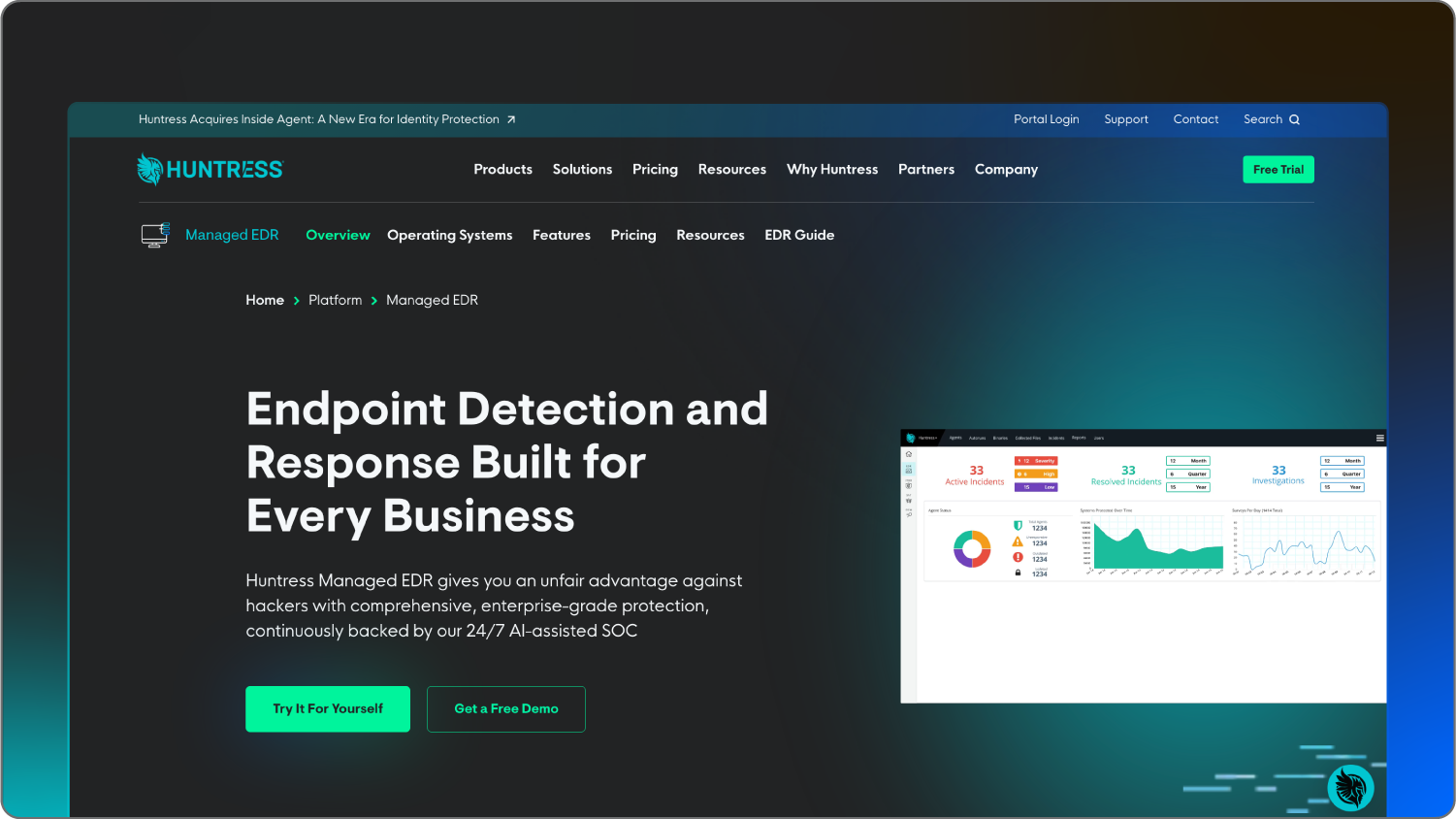Select Incidents in the dashboard navigation
This screenshot has height=819, width=1456.
coord(1056,438)
